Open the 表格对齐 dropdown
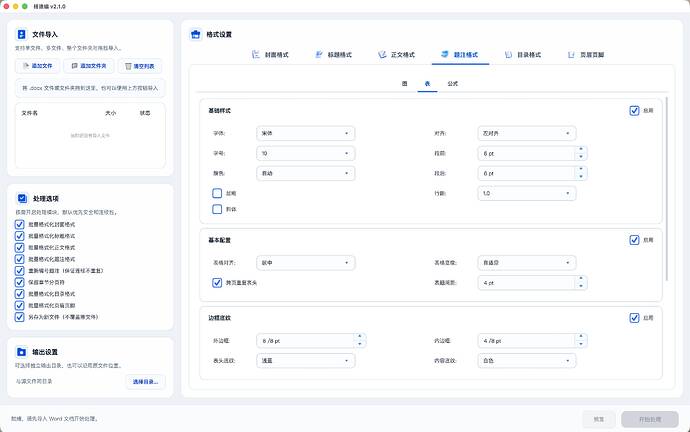 pos(305,263)
